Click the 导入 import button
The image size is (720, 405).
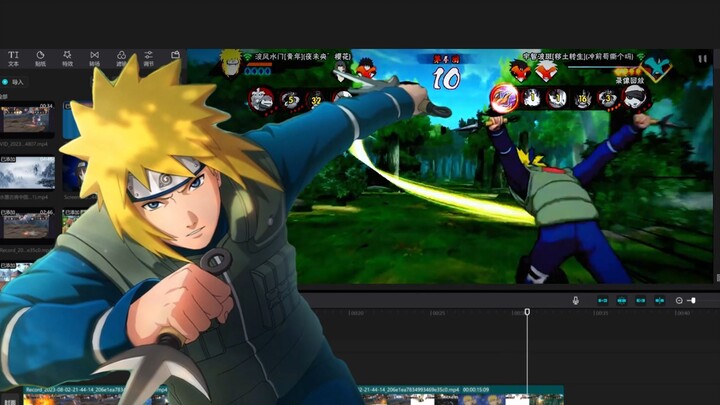click(x=13, y=82)
